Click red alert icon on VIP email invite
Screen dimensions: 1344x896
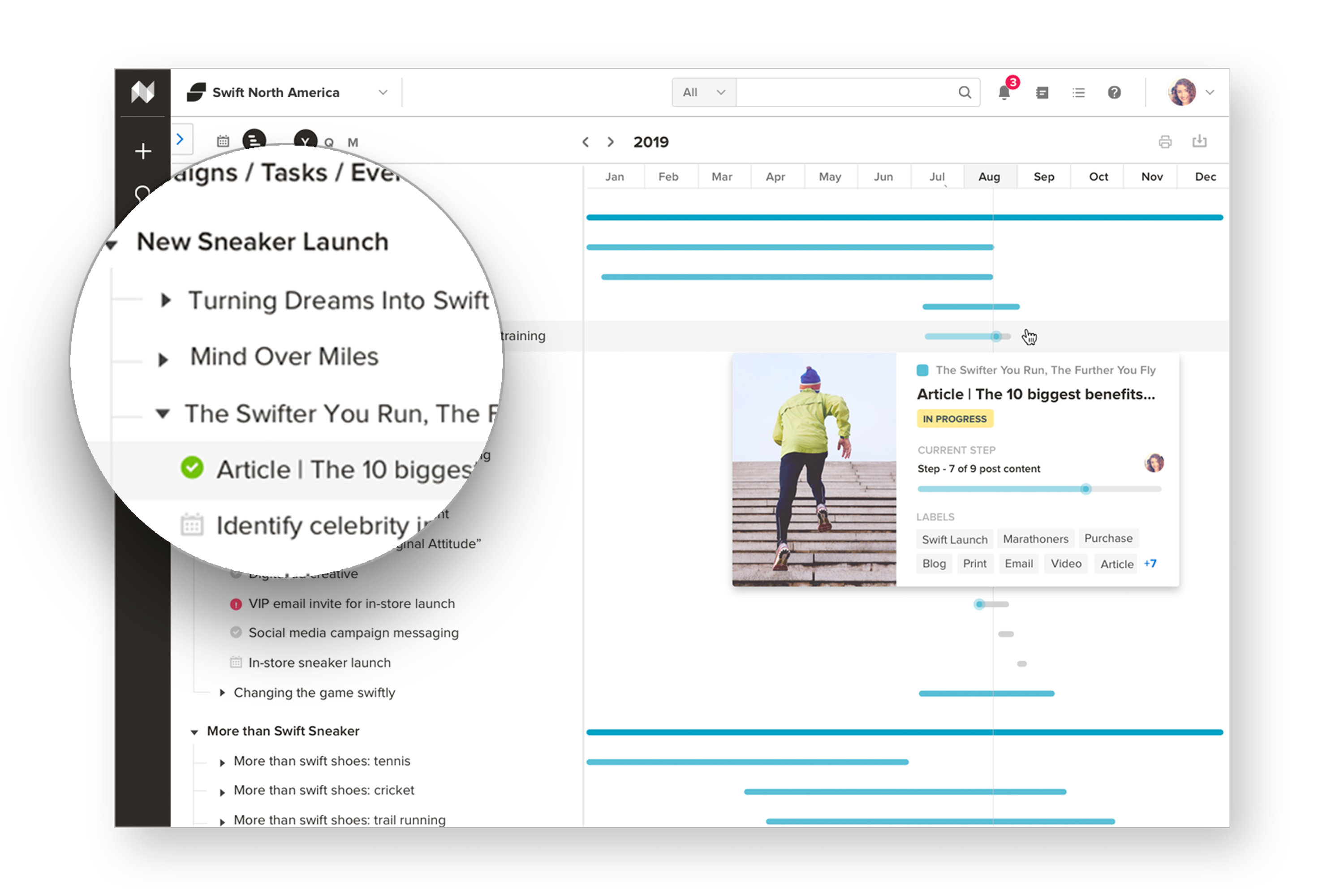pos(236,604)
